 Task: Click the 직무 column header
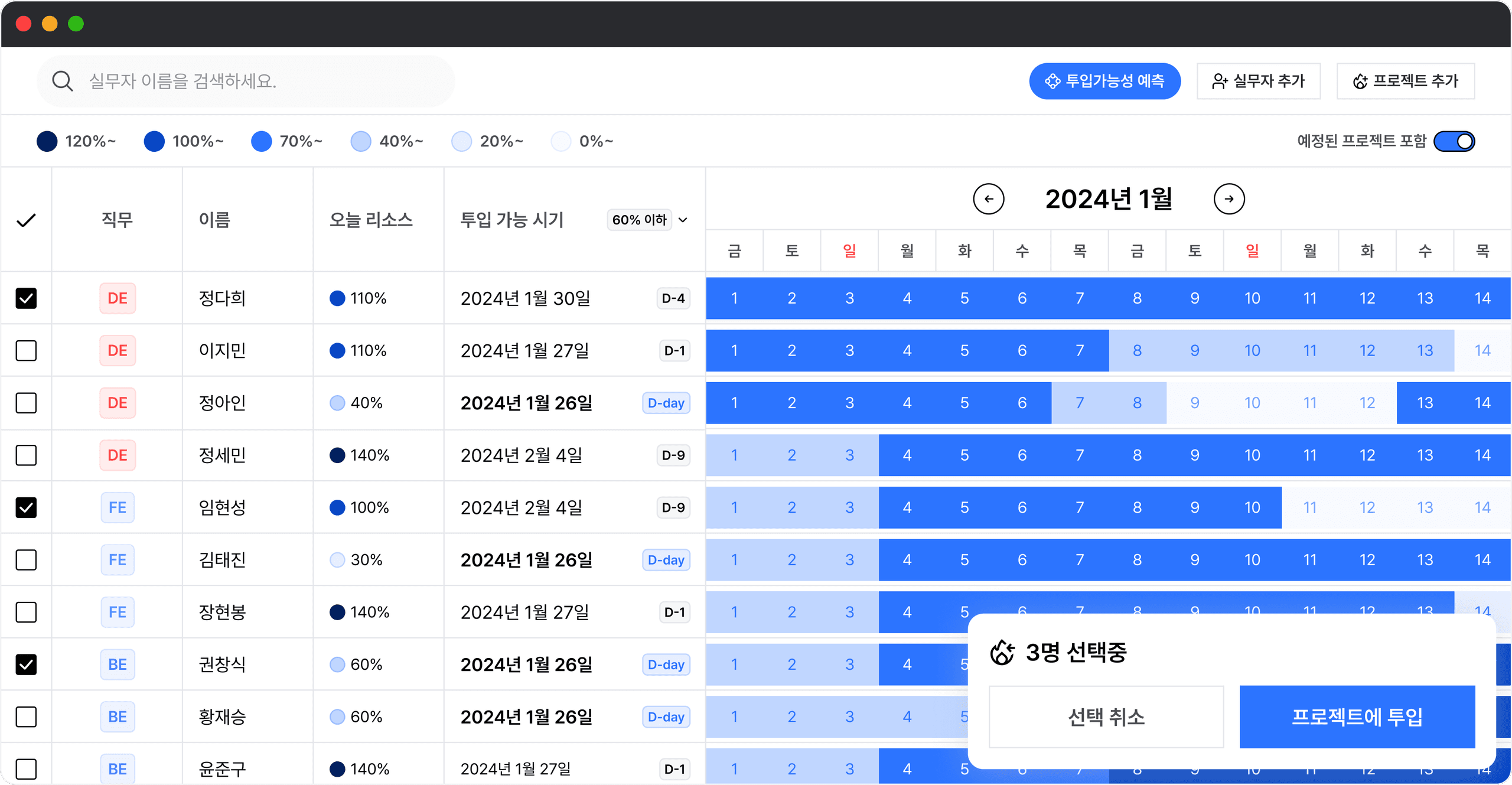pyautogui.click(x=117, y=220)
